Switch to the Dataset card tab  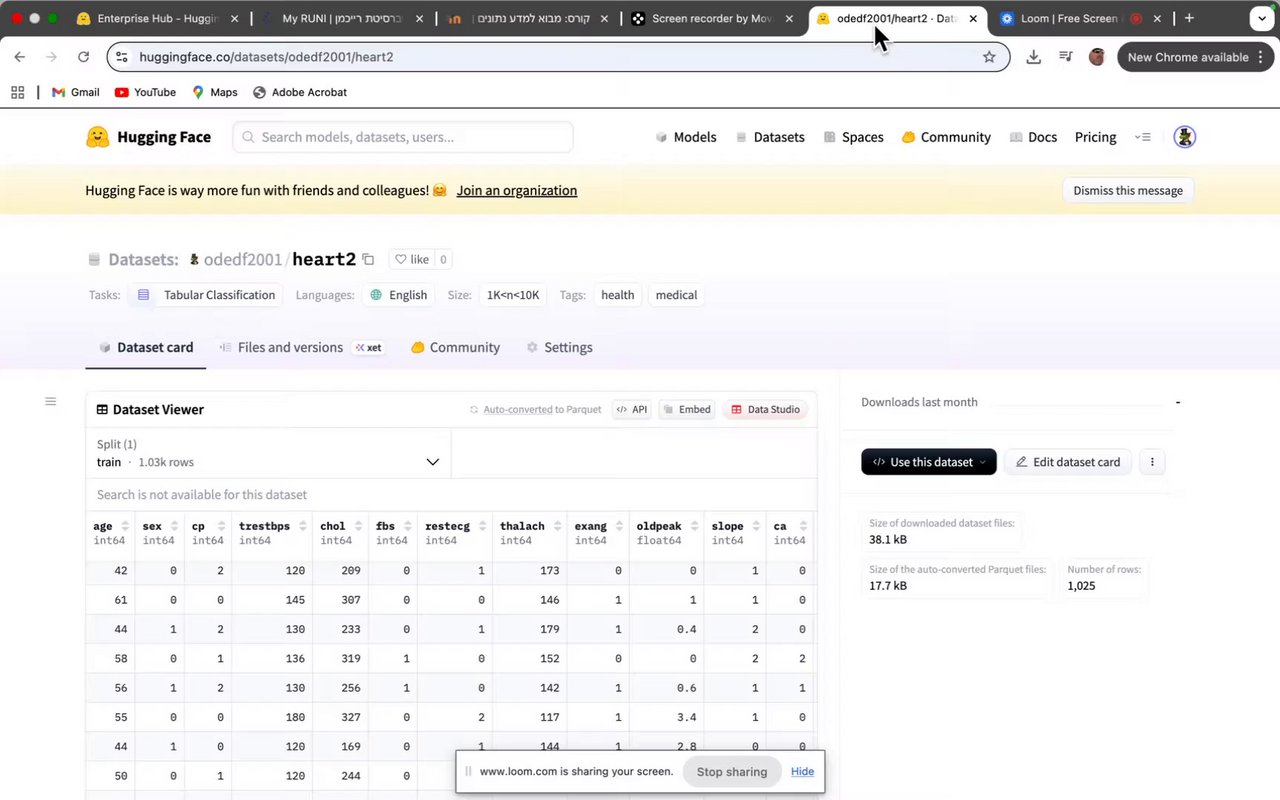point(146,347)
